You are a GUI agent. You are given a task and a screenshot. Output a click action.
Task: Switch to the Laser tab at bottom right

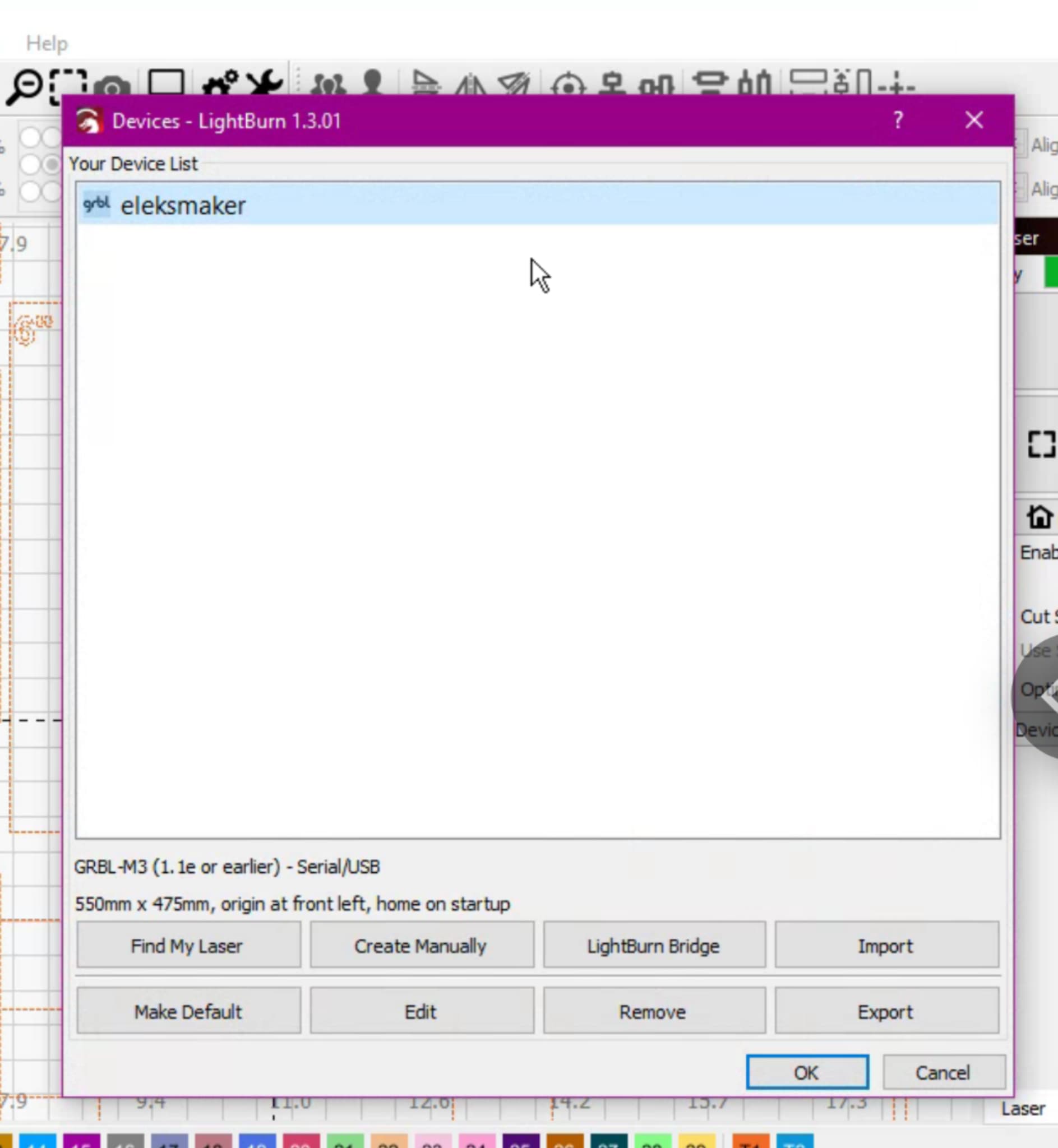tap(1023, 1109)
